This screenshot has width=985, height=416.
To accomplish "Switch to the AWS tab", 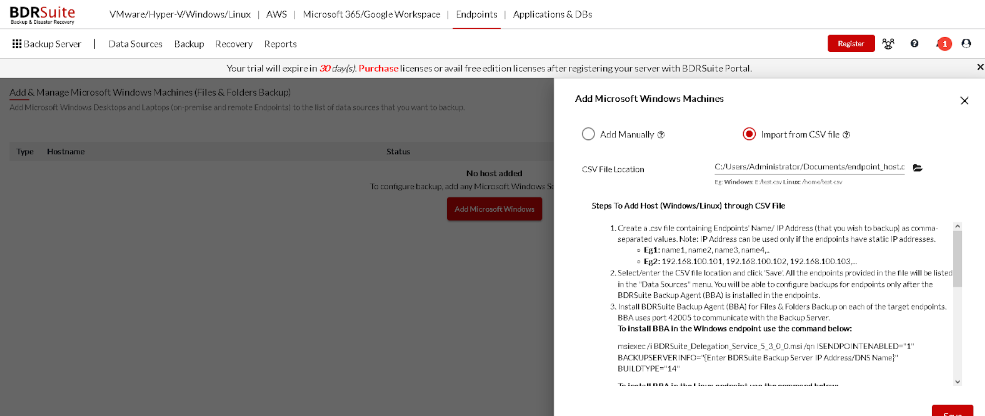I will pos(276,14).
